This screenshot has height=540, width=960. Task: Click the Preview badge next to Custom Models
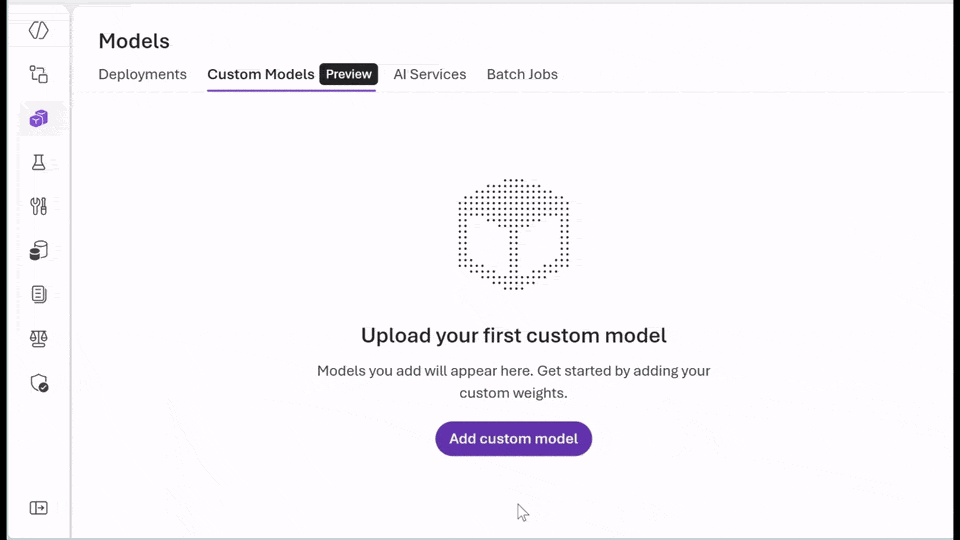348,74
